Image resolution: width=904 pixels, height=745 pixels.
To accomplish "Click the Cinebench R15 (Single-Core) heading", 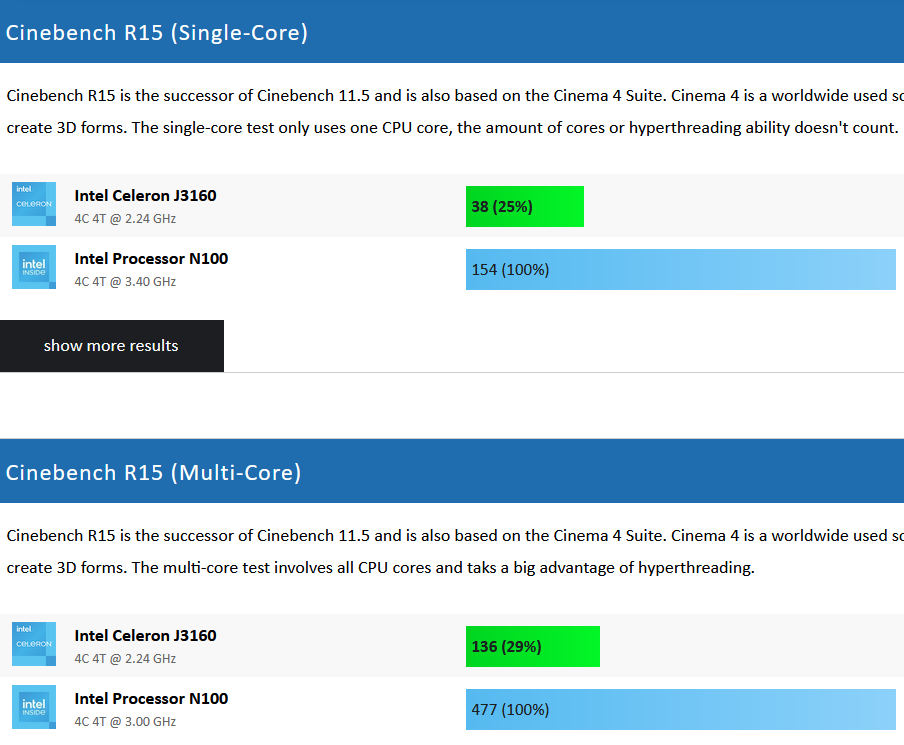I will (157, 33).
